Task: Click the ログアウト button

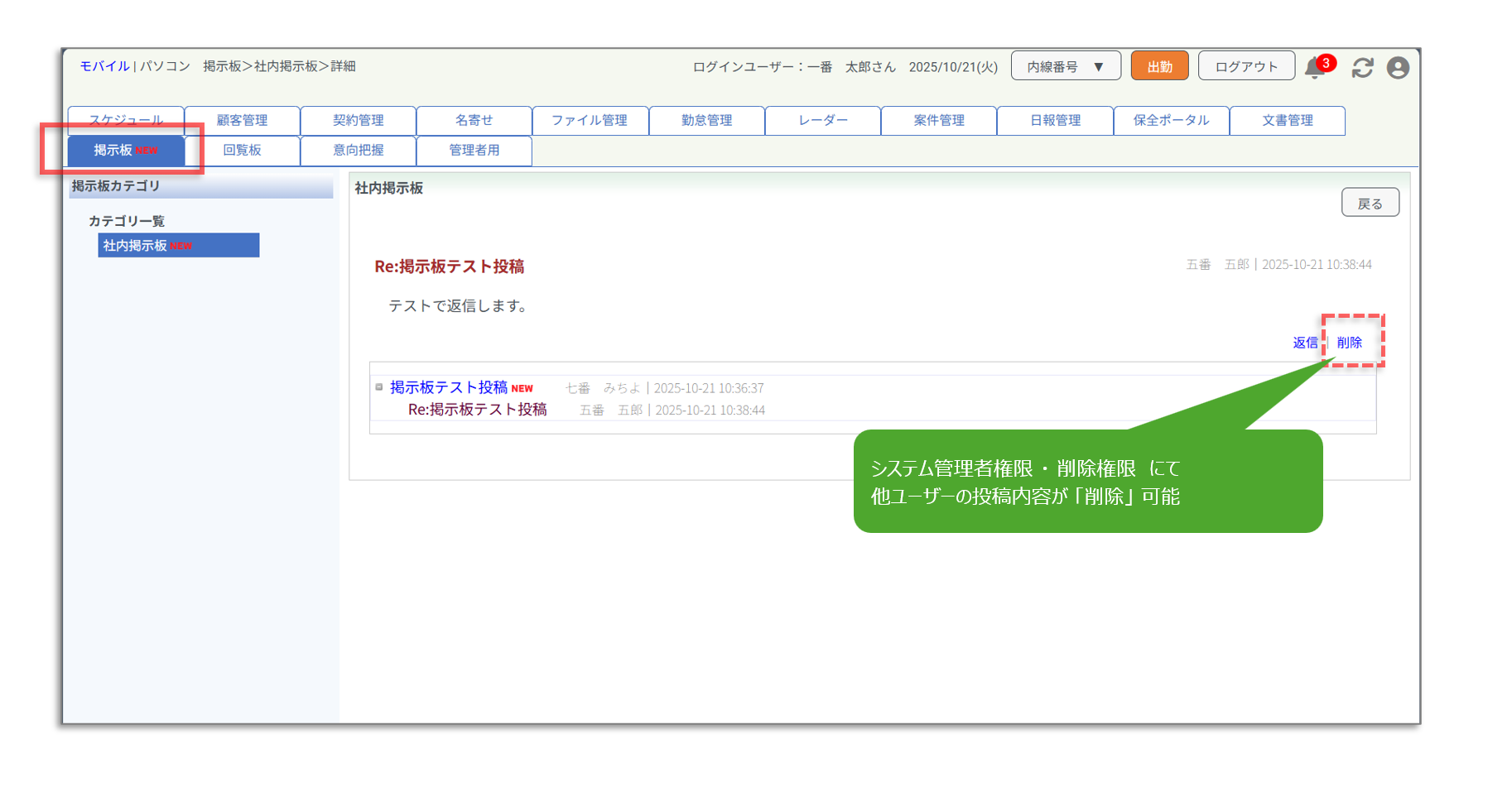Action: coord(1245,66)
